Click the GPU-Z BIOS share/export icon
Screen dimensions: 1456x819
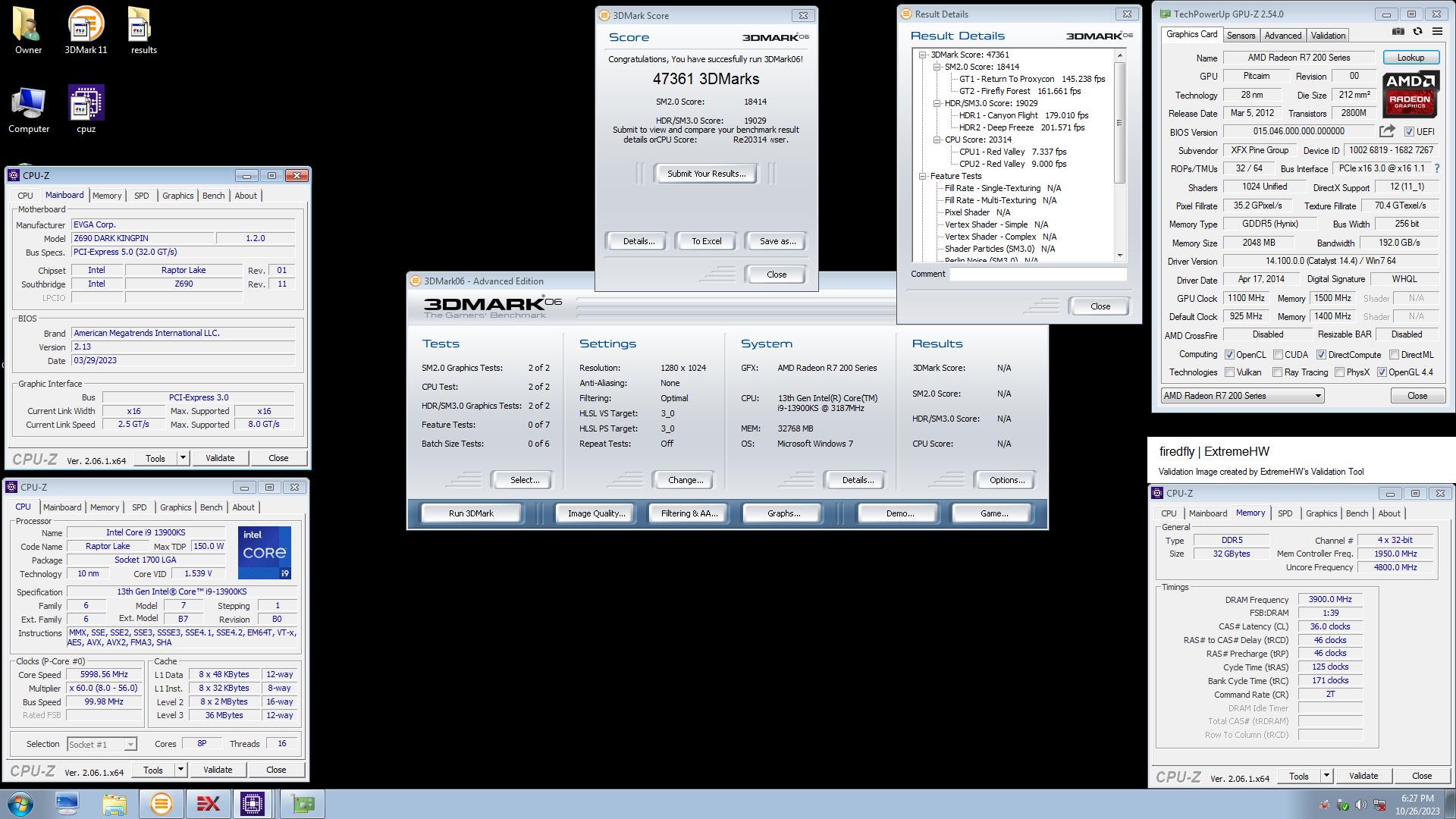1387,131
